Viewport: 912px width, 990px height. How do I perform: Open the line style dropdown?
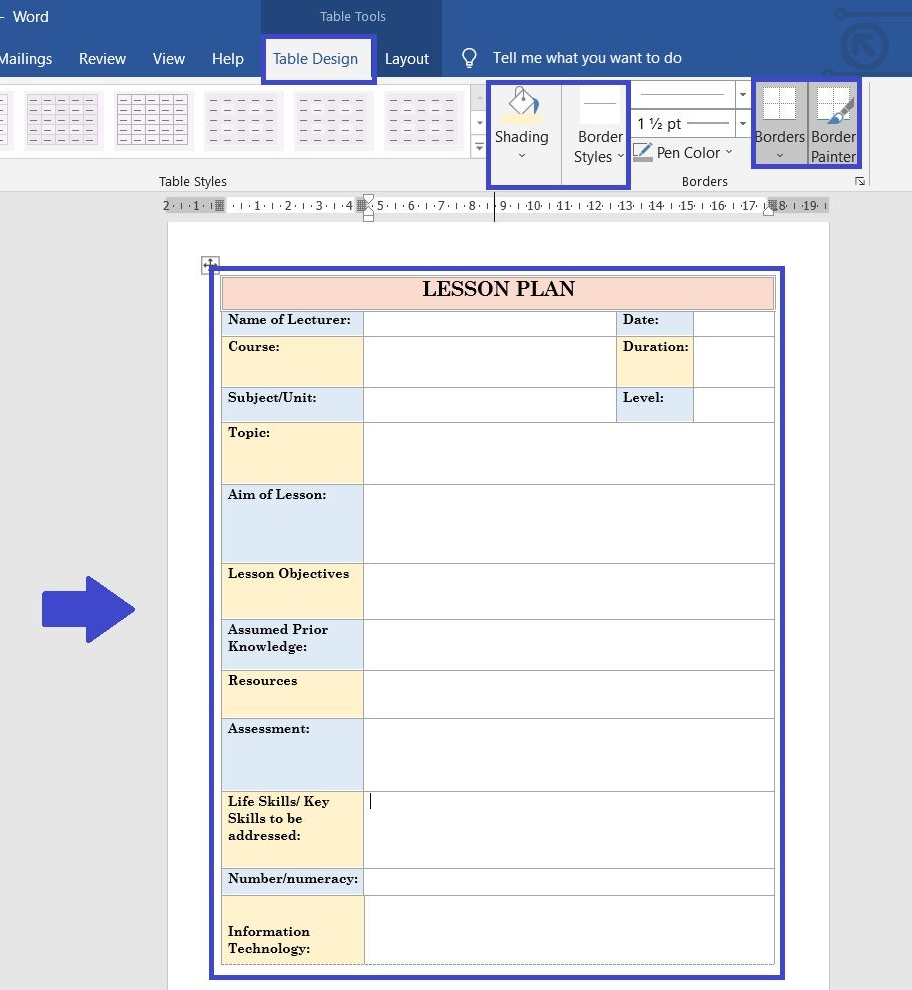tap(741, 95)
